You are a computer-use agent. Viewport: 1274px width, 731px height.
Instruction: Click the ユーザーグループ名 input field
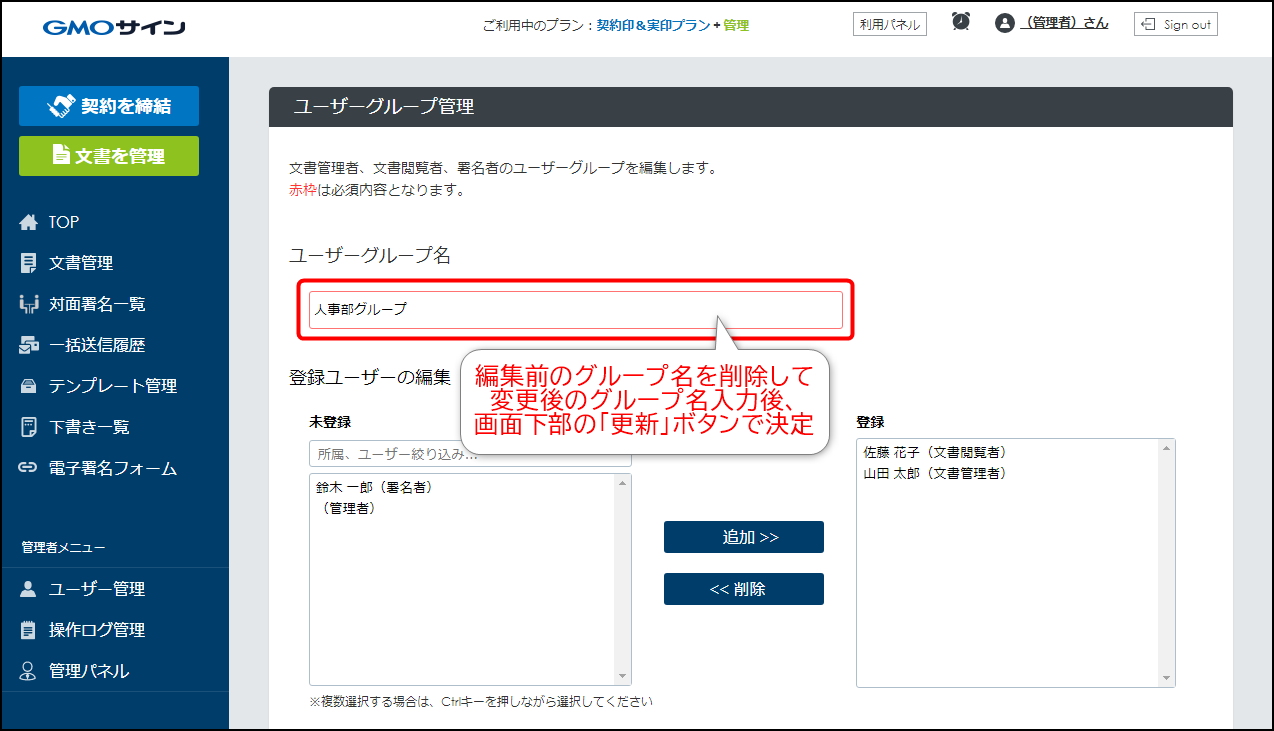click(x=575, y=310)
